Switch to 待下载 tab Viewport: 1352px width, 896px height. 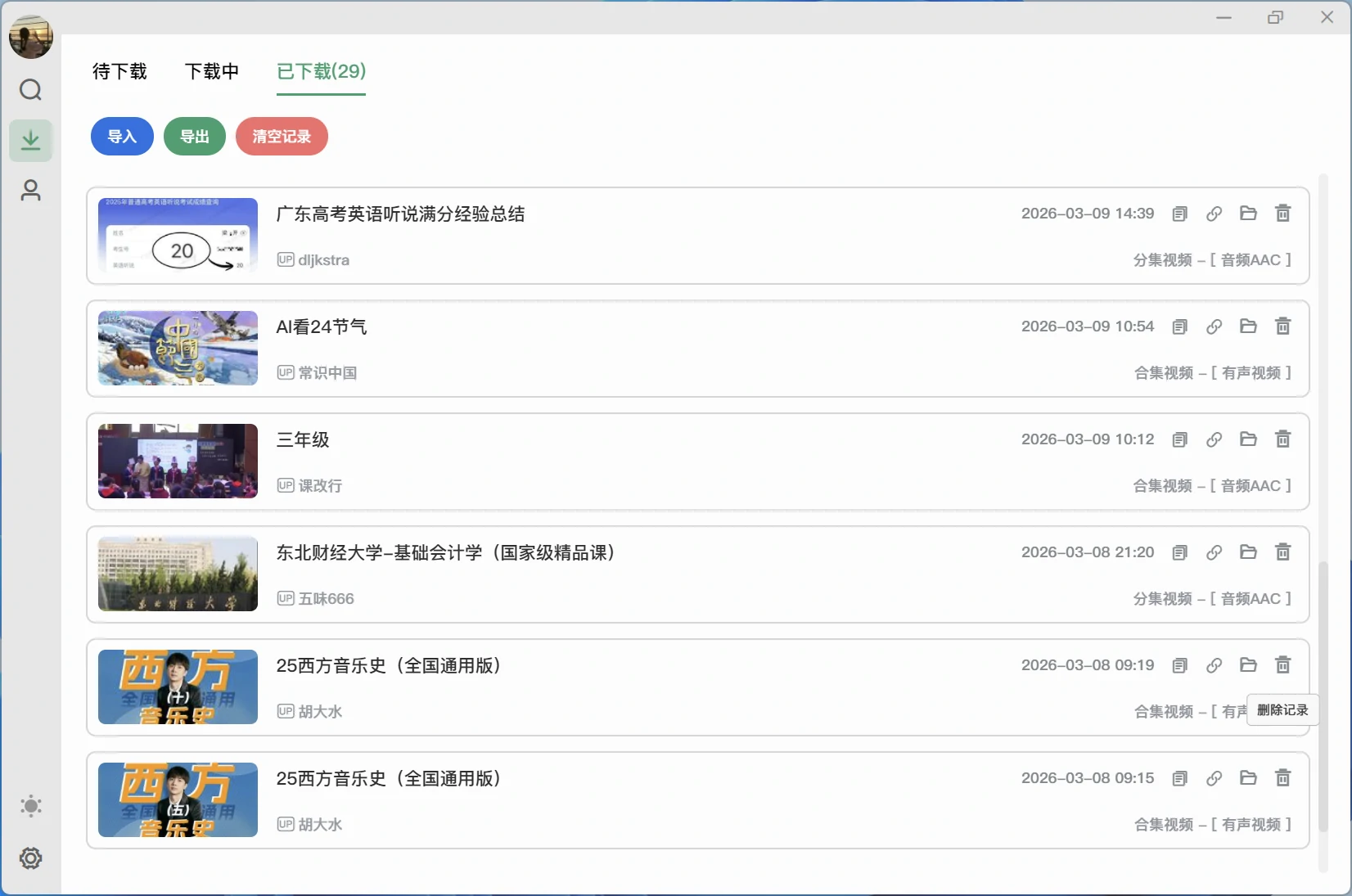tap(119, 72)
